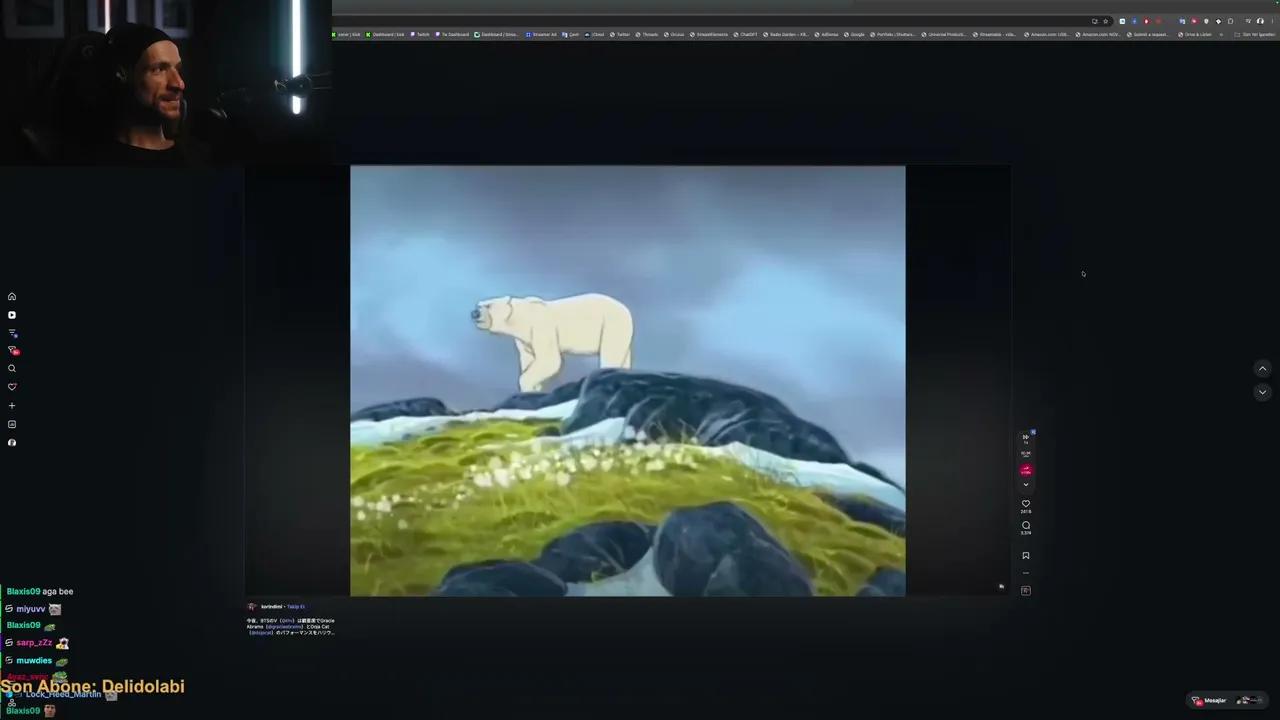
Task: Pause the polar bear reel video
Action: (x=627, y=381)
